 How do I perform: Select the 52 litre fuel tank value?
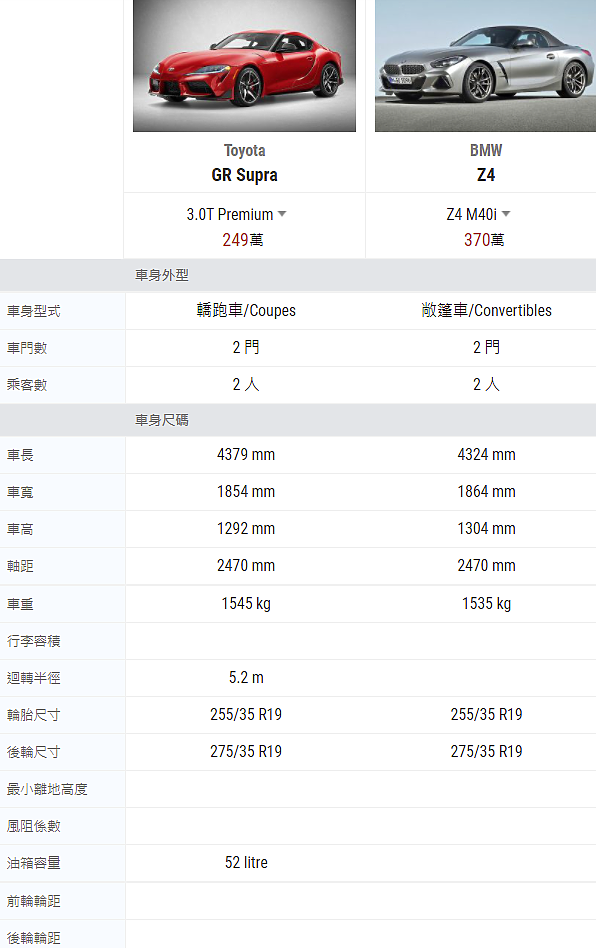[246, 862]
